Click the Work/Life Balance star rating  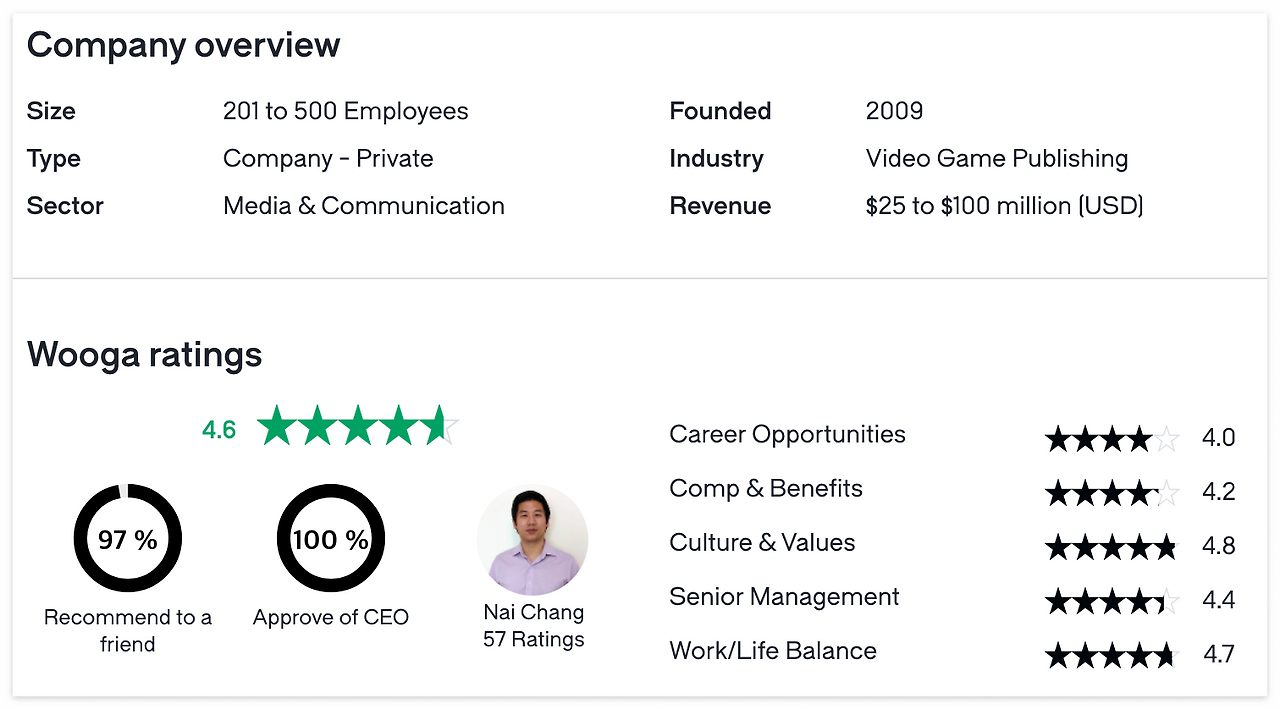pyautogui.click(x=1112, y=655)
